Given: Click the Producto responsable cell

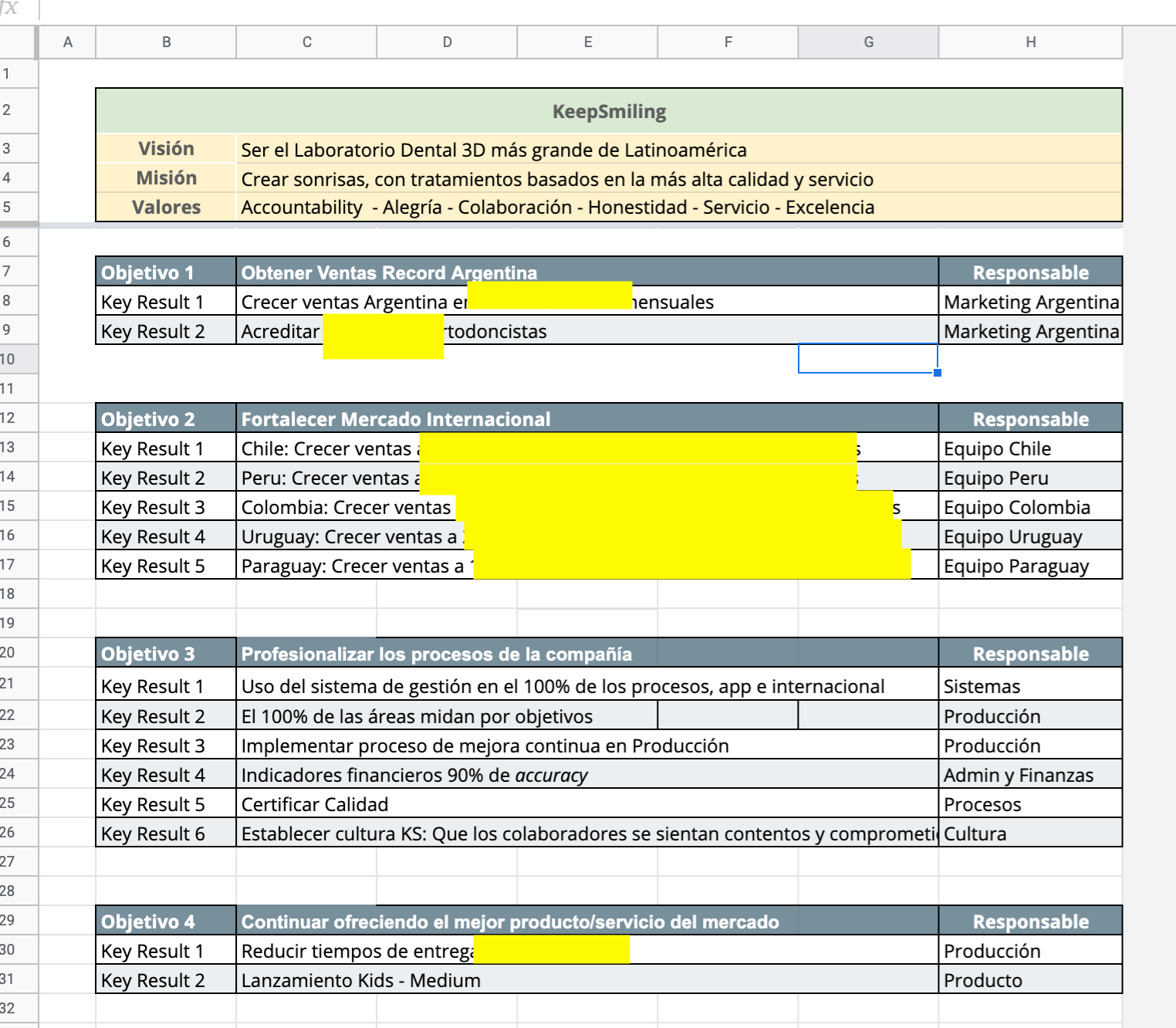Looking at the screenshot, I should click(1030, 979).
